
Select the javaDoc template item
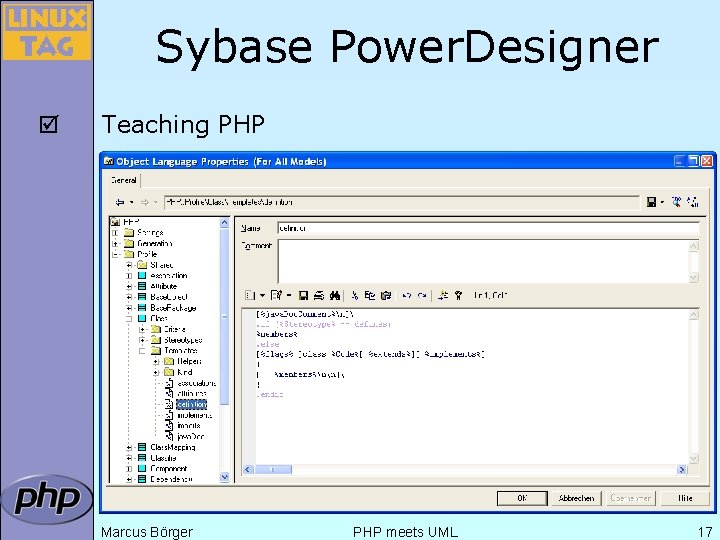(x=191, y=437)
